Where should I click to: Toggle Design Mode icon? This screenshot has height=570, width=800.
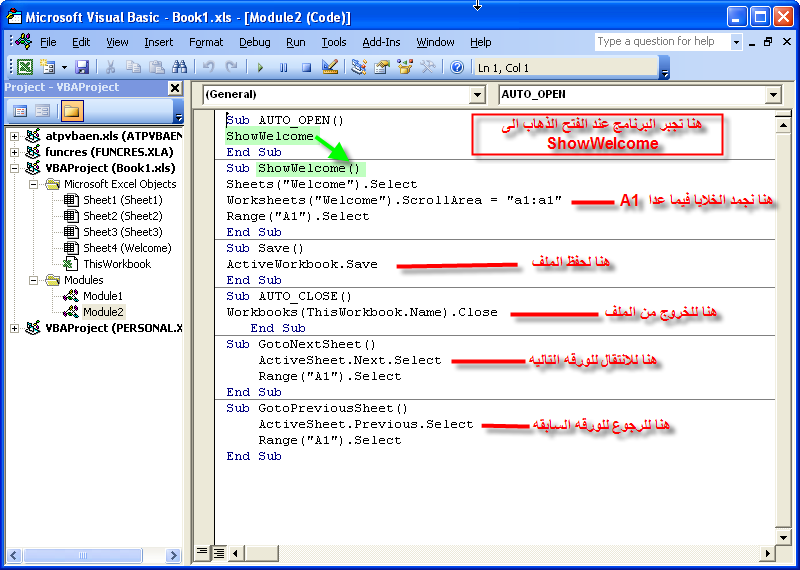[330, 67]
